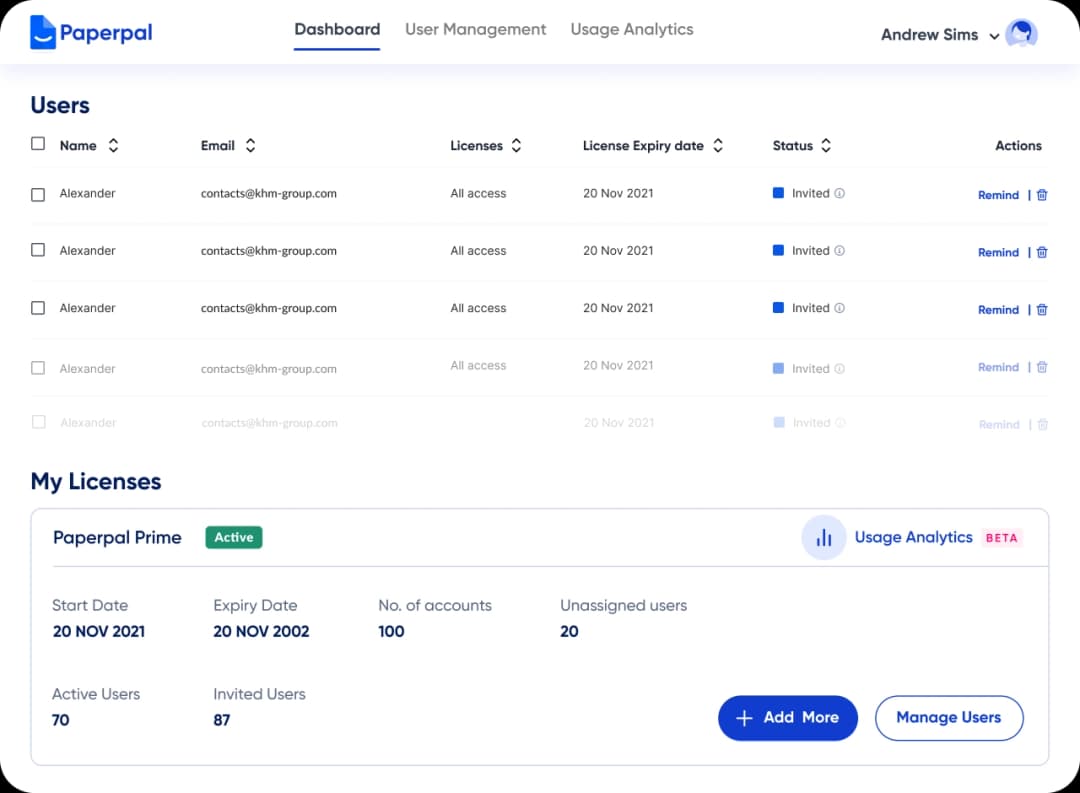This screenshot has height=793, width=1080.
Task: Expand the Andrew Sims account dropdown
Action: tap(994, 36)
